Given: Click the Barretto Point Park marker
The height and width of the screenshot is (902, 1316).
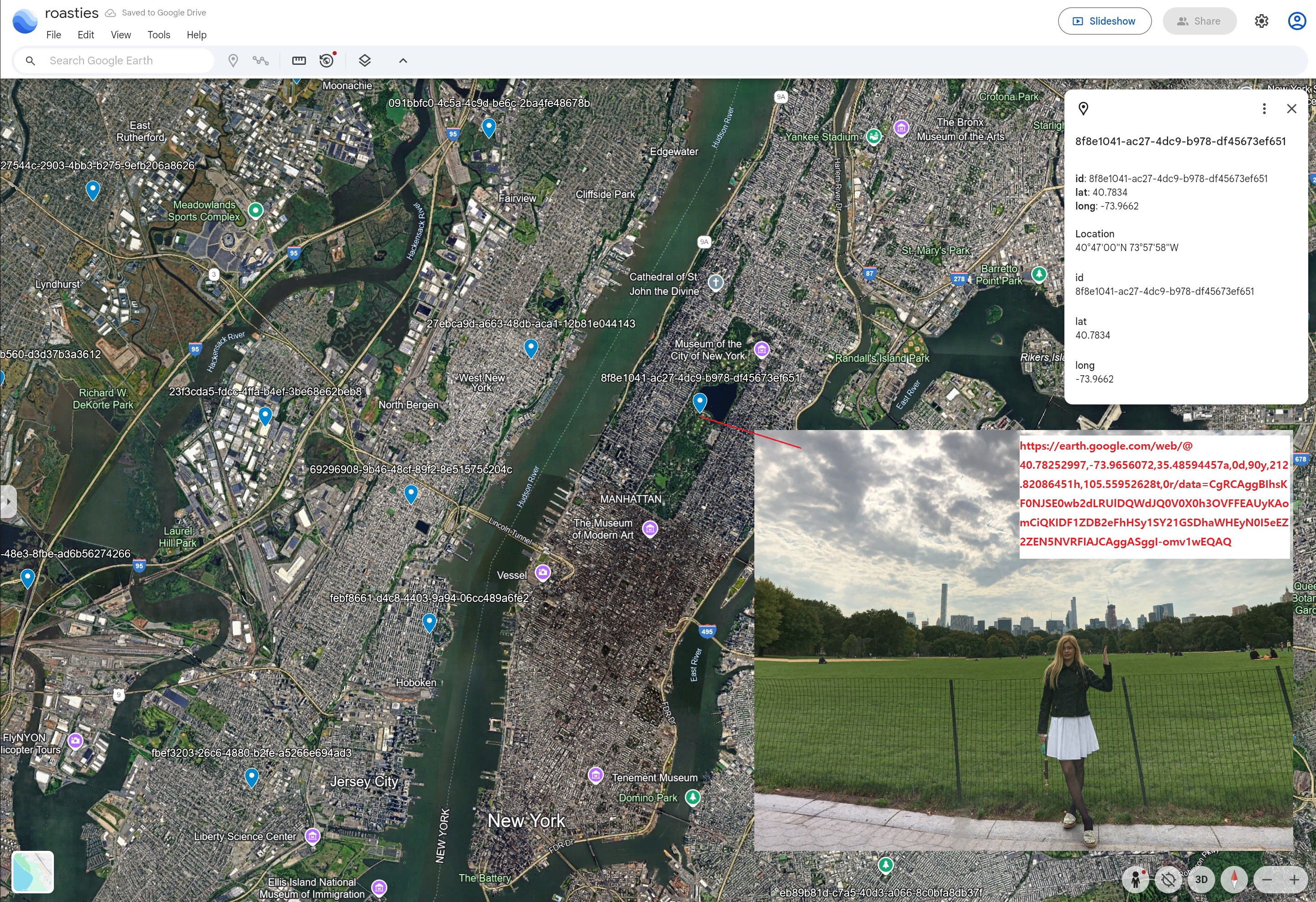Looking at the screenshot, I should tap(1038, 274).
